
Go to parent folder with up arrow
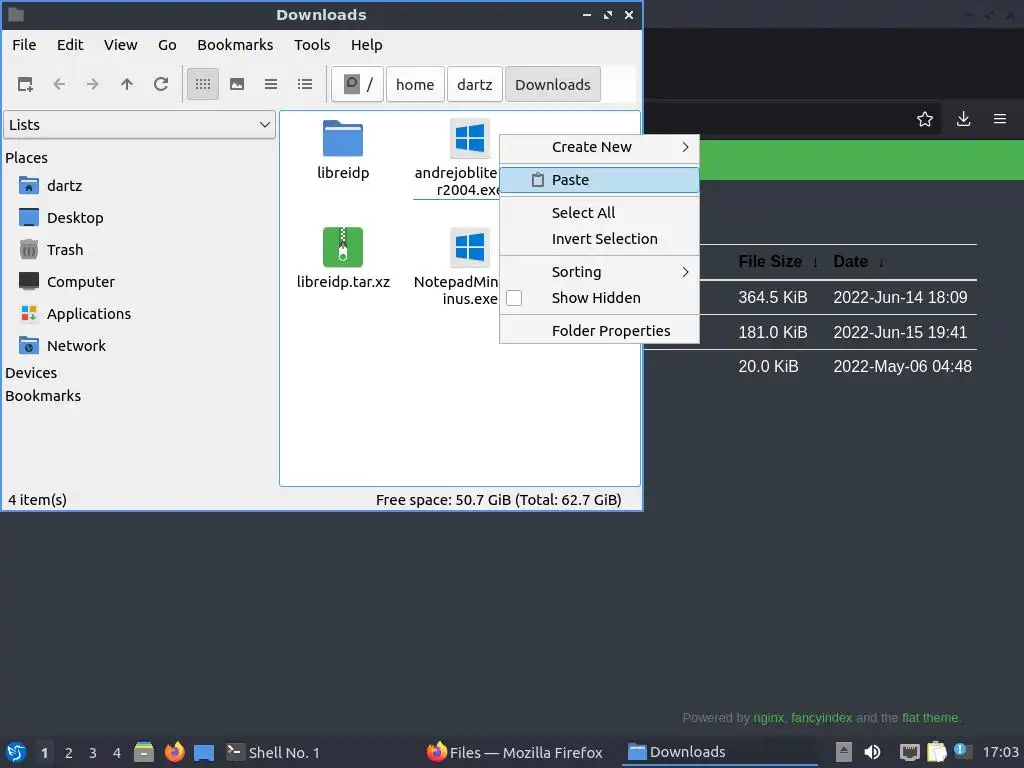pos(127,84)
